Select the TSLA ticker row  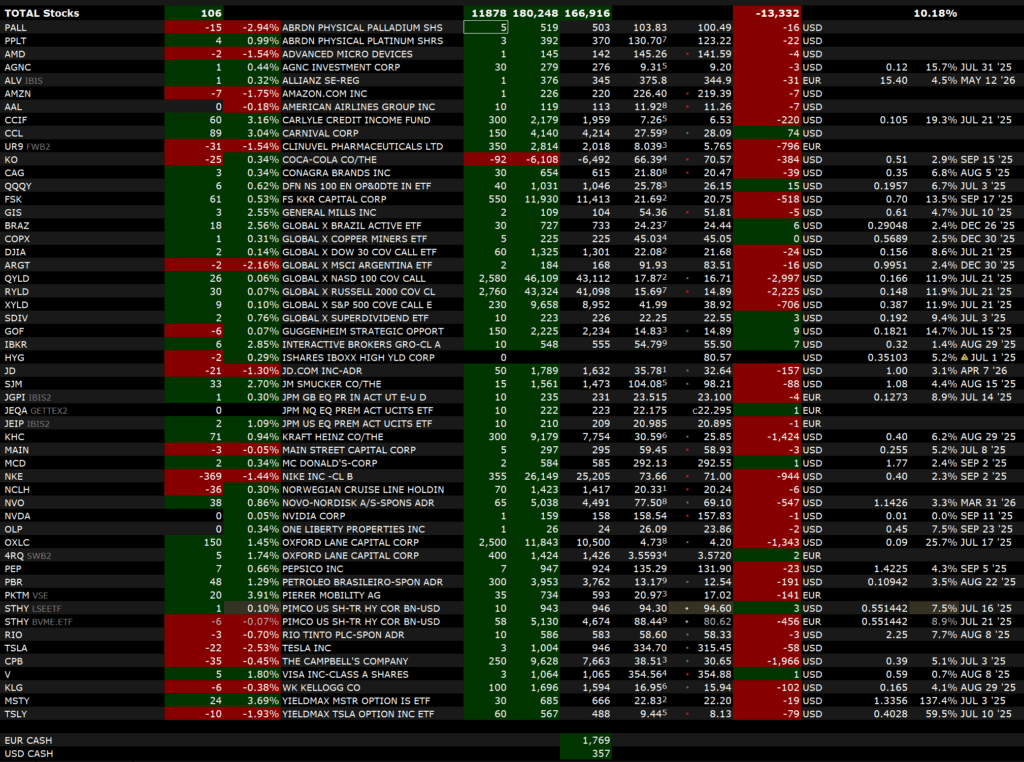pyautogui.click(x=17, y=646)
